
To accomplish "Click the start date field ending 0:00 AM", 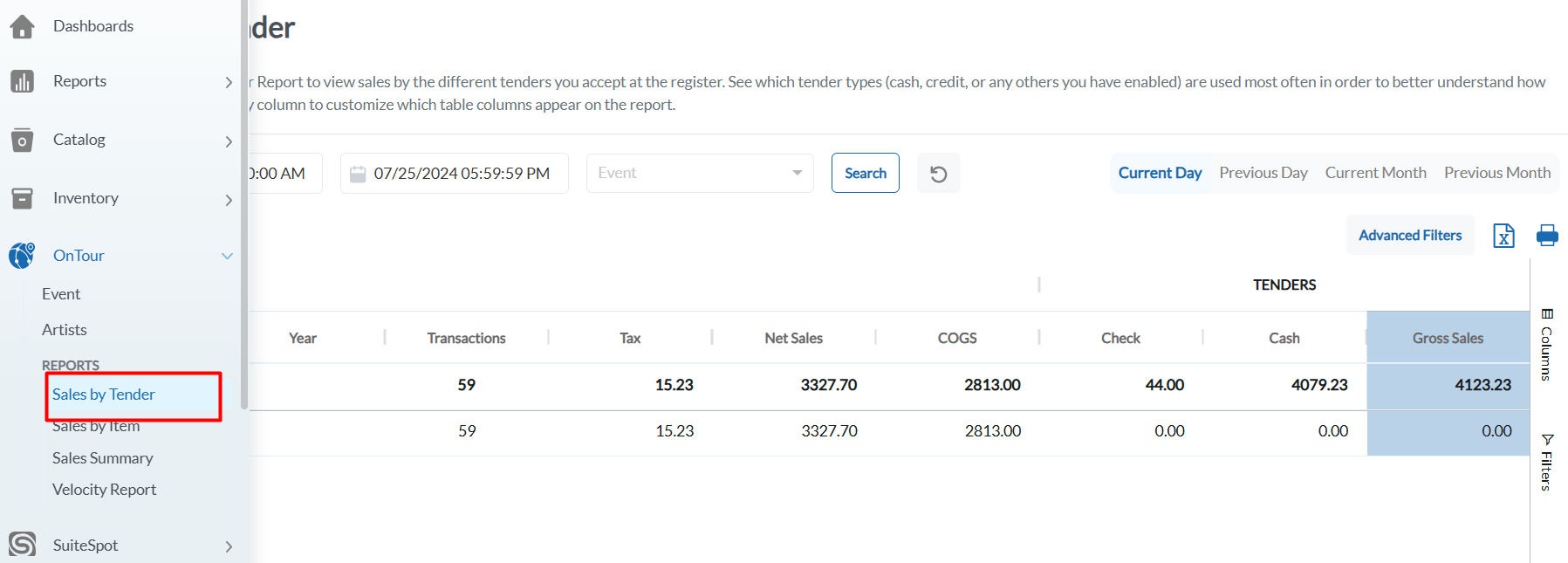I will click(x=285, y=173).
